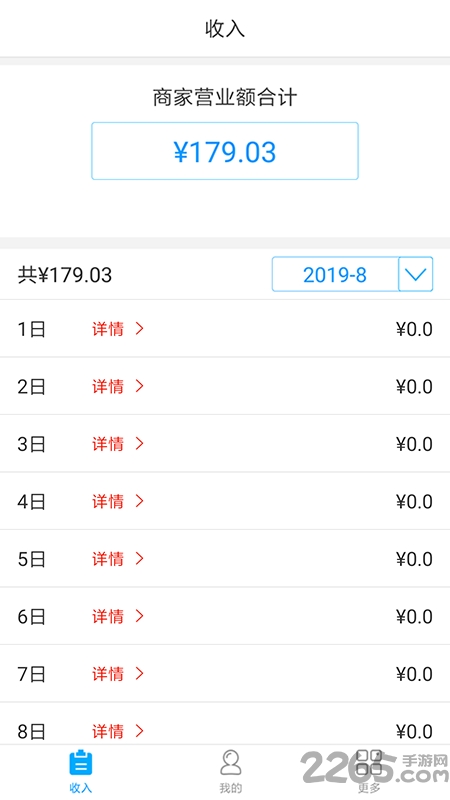The width and height of the screenshot is (450, 800).
Task: Open 详情 for 8日
Action: click(108, 732)
